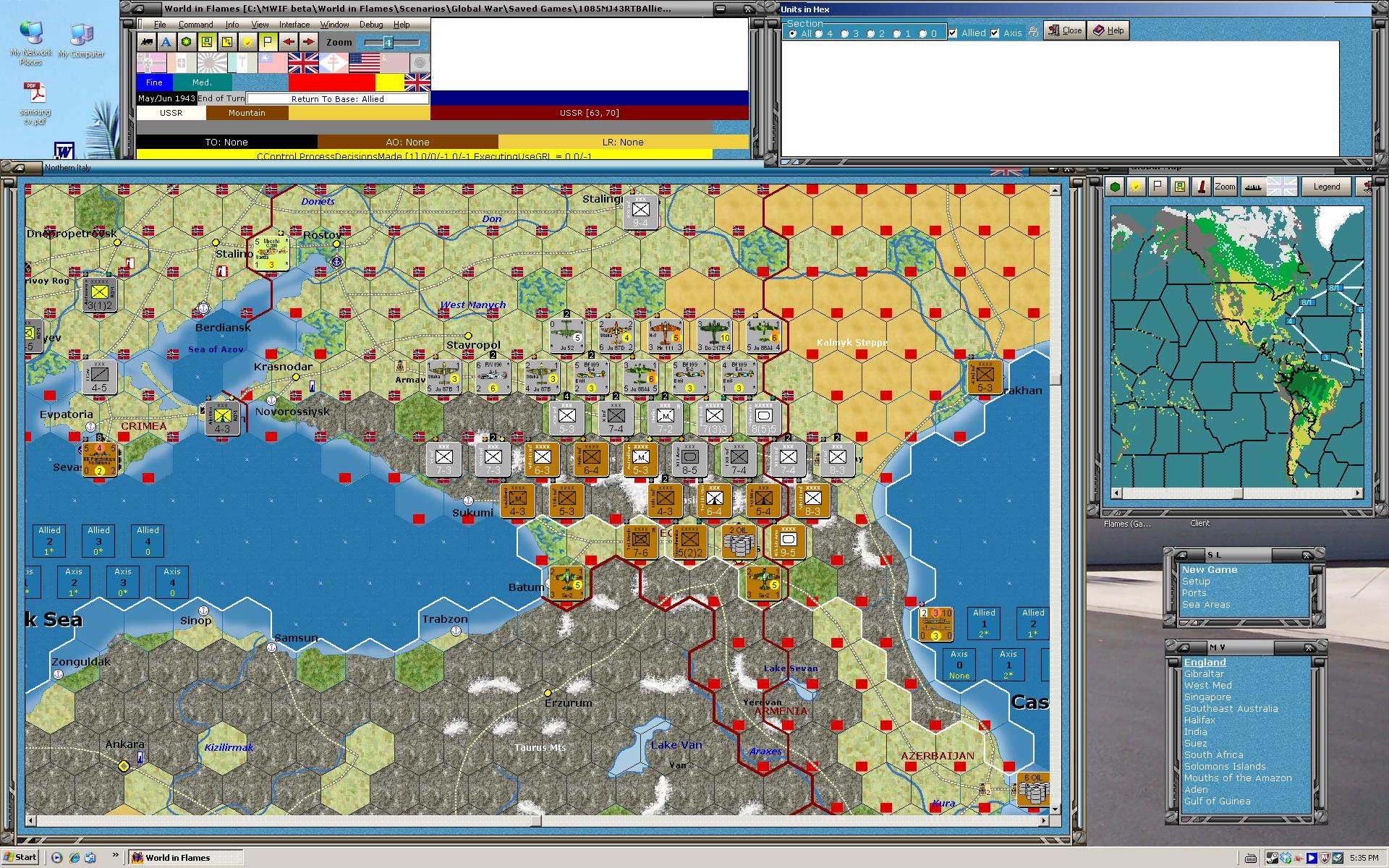Viewport: 1389px width, 868px height.
Task: Click the ship silhouette icon in Global Map toolbar
Action: tap(1252, 187)
